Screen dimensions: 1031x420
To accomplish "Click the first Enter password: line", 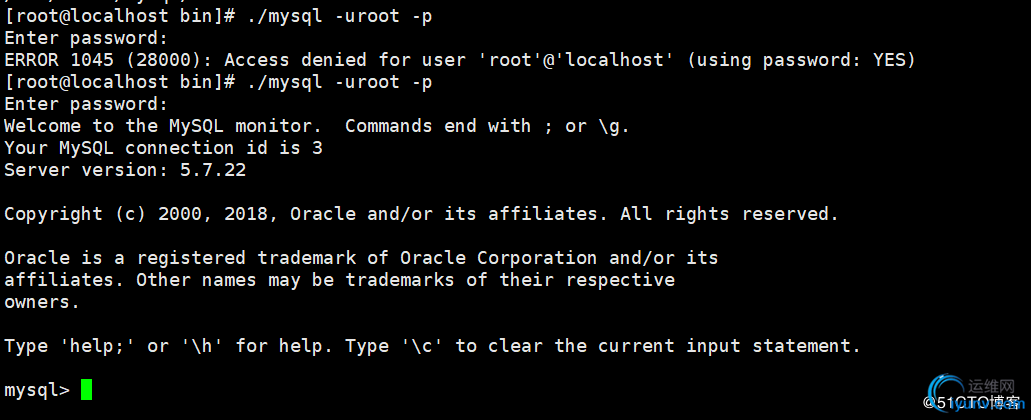I will [86, 38].
